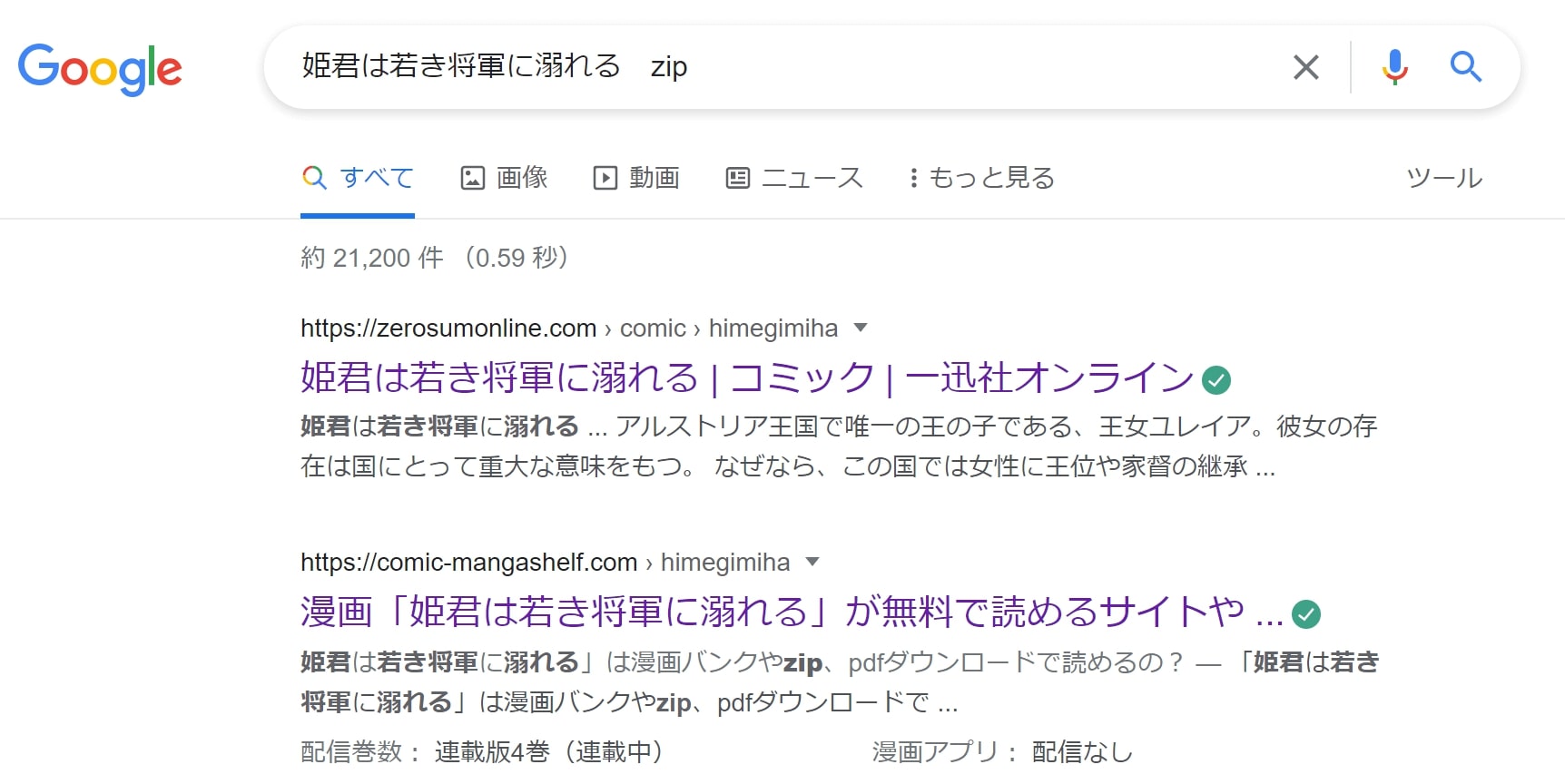Screen dimensions: 1565x784
Task: Click the comic-mangashelf.com breadcrumb URL
Action: point(545,563)
